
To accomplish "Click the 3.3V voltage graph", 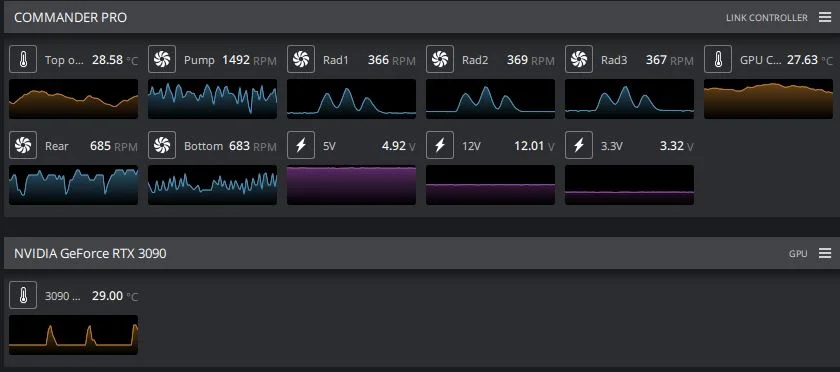I will point(629,185).
